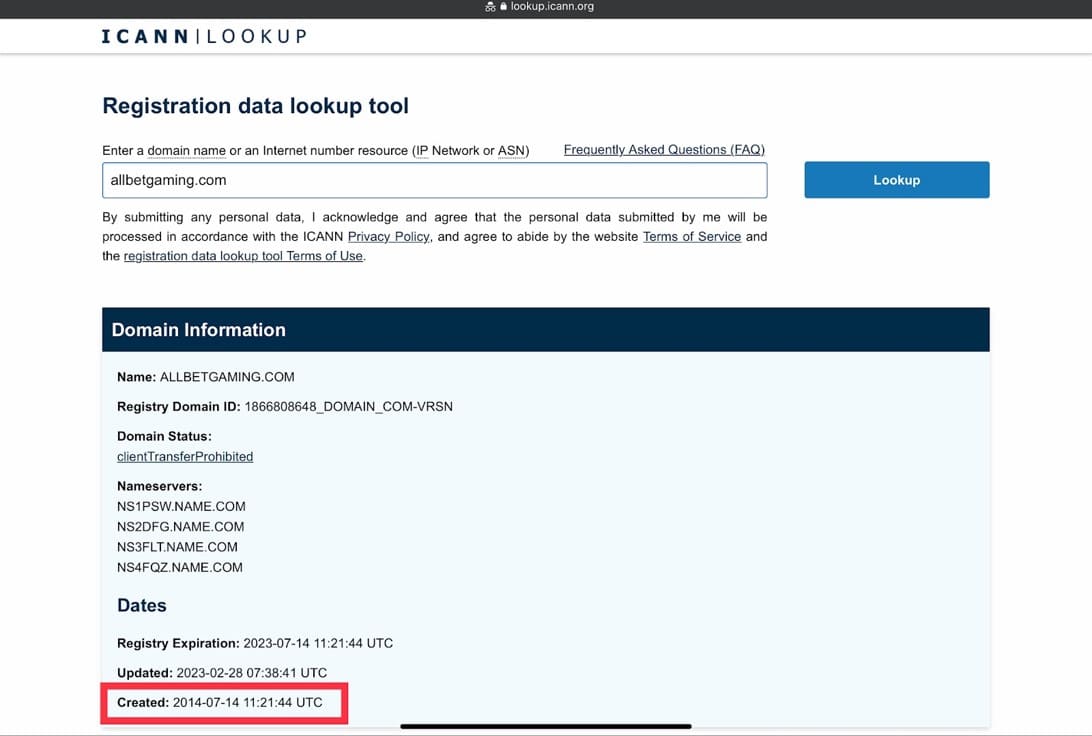Click the Dates section heading
Image resolution: width=1092 pixels, height=736 pixels.
(x=141, y=605)
